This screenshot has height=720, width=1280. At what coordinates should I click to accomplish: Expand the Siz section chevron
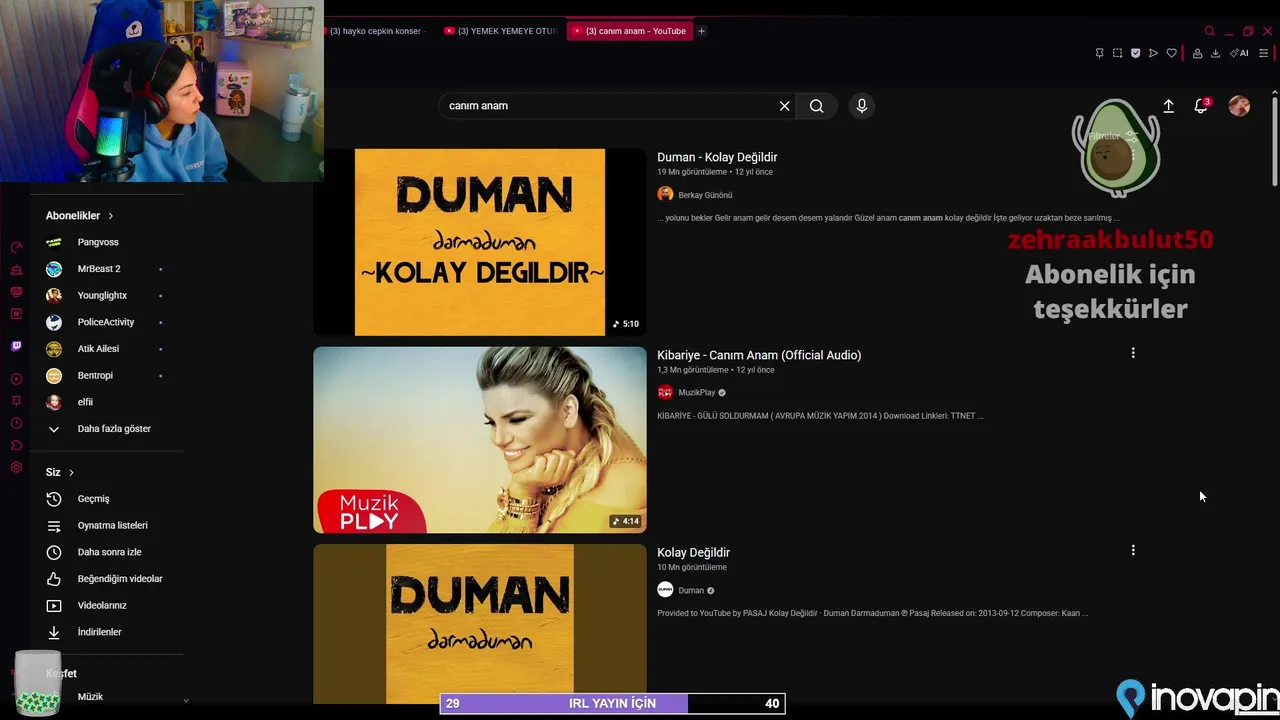click(71, 472)
